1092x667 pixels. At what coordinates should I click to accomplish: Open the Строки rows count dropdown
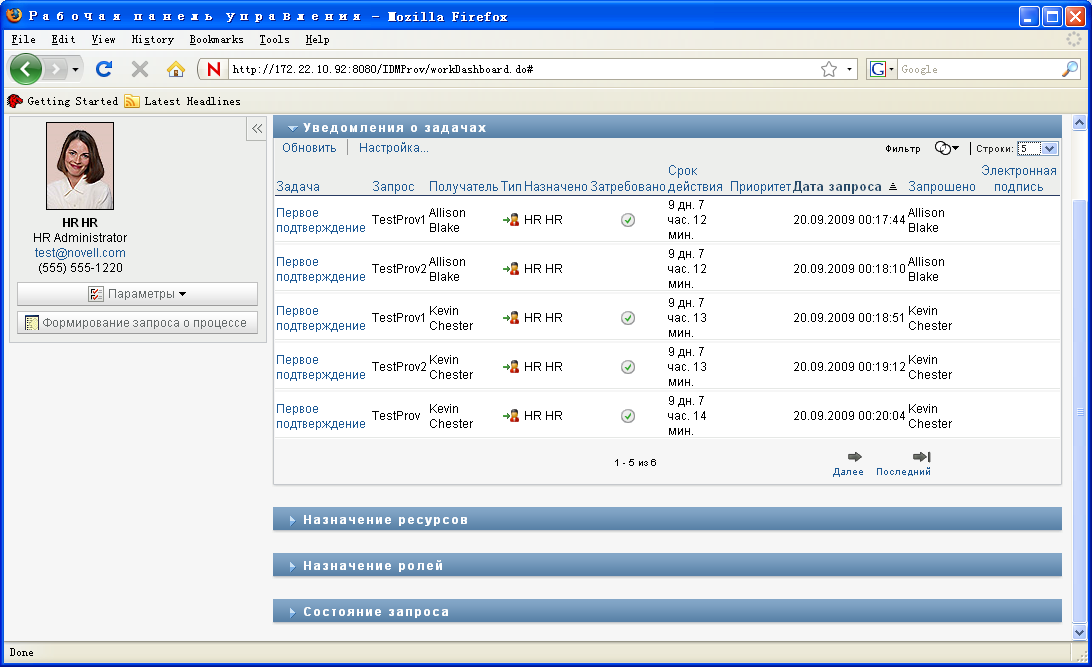point(1037,148)
